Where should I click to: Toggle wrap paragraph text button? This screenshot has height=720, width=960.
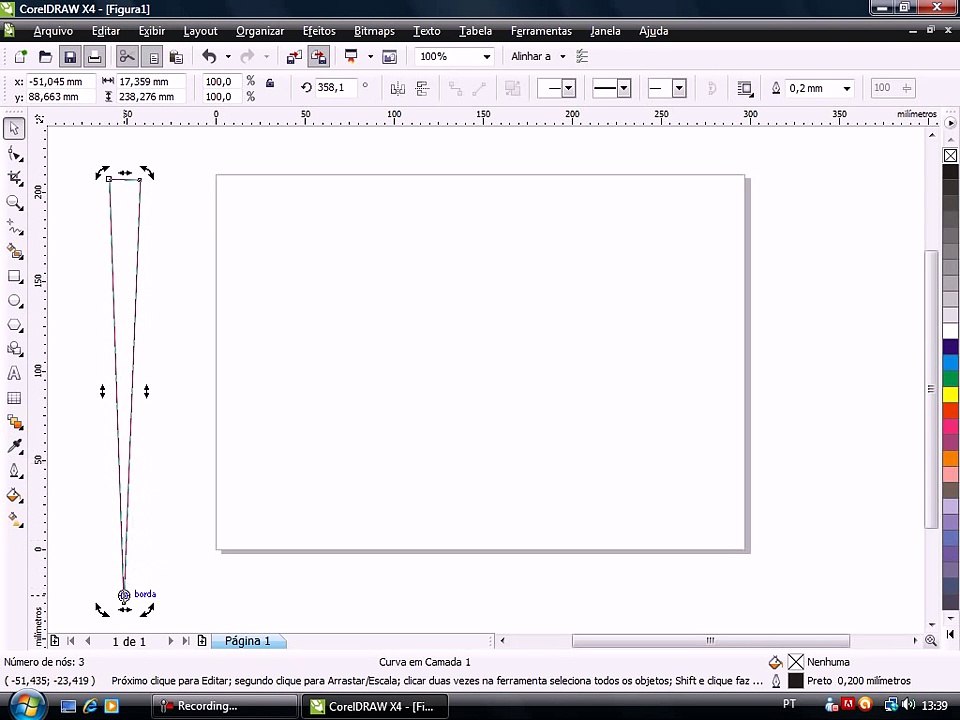click(x=744, y=89)
